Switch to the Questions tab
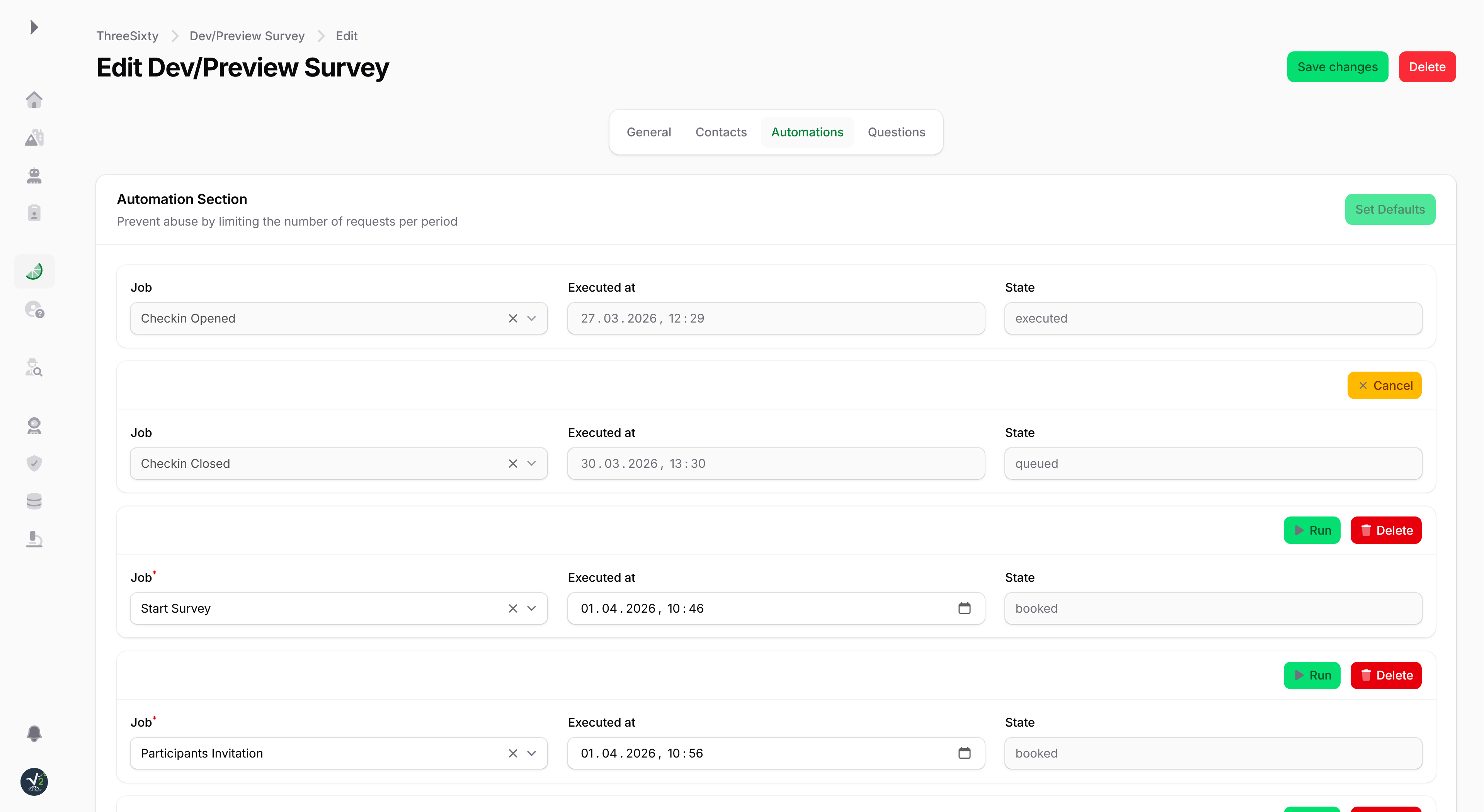This screenshot has width=1484, height=812. click(x=897, y=132)
